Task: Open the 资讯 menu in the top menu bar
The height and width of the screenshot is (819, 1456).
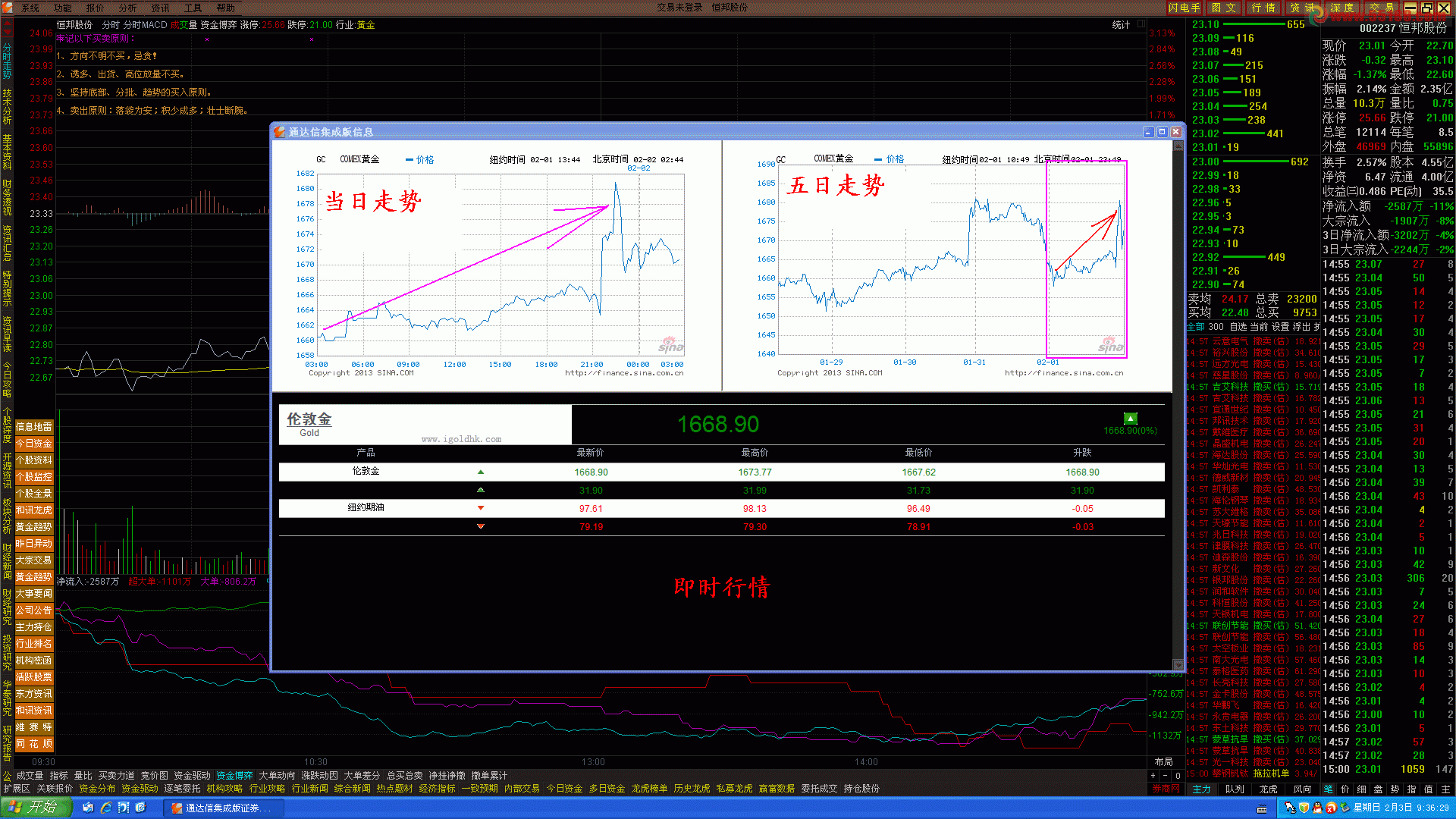Action: point(160,8)
